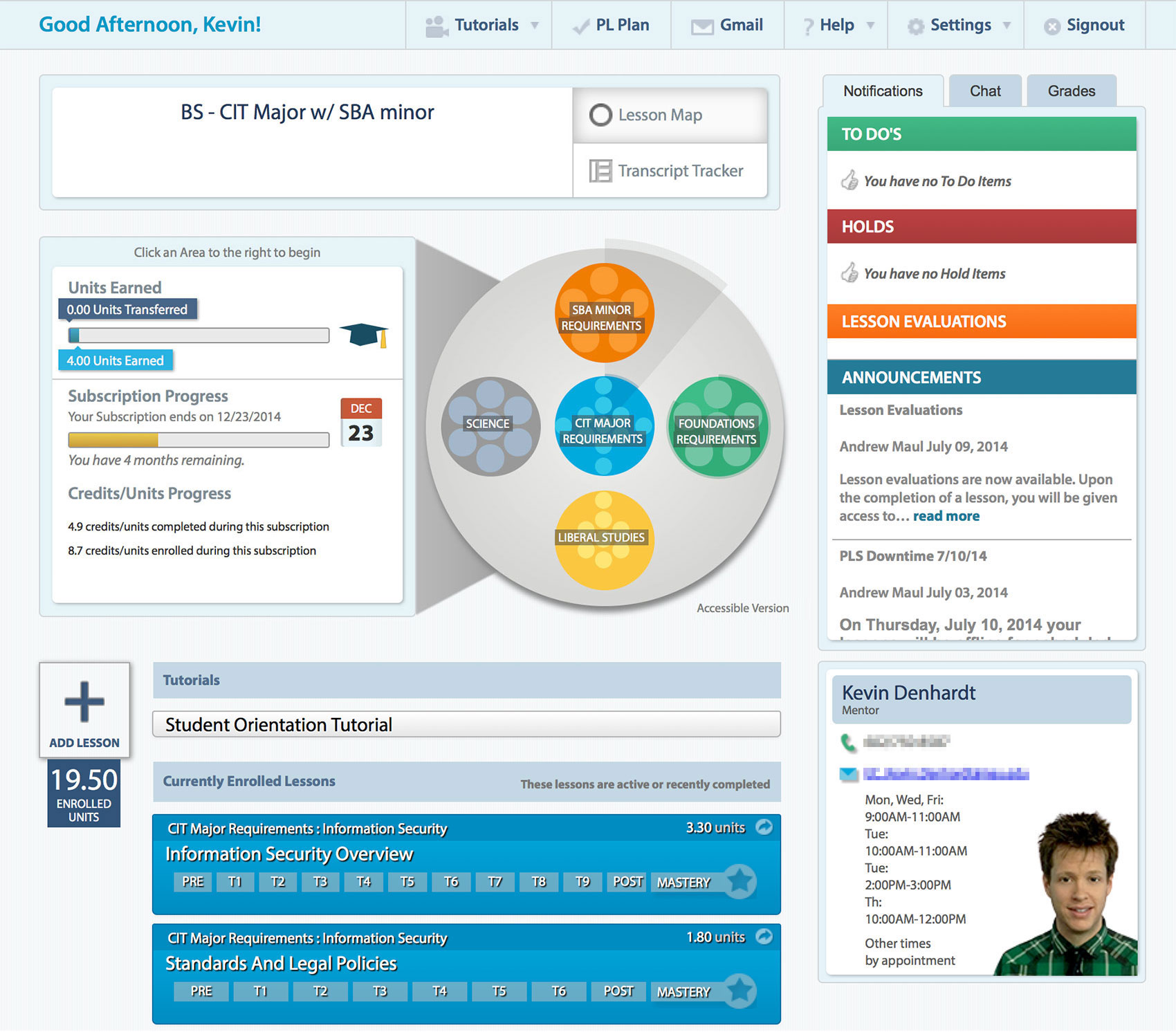Click the Transcript Tracker list icon
Viewport: 1176px width, 1032px height.
[x=600, y=171]
